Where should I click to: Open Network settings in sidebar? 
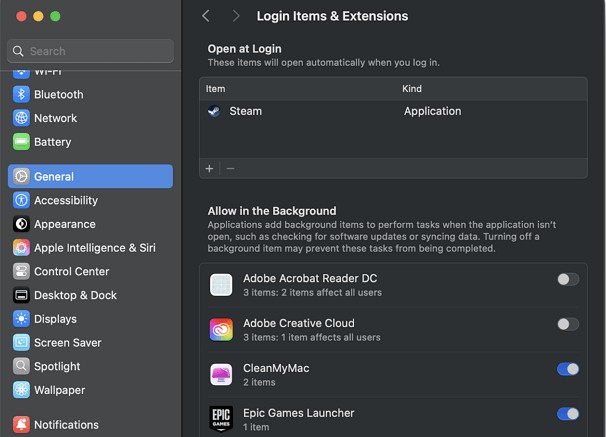[x=55, y=118]
